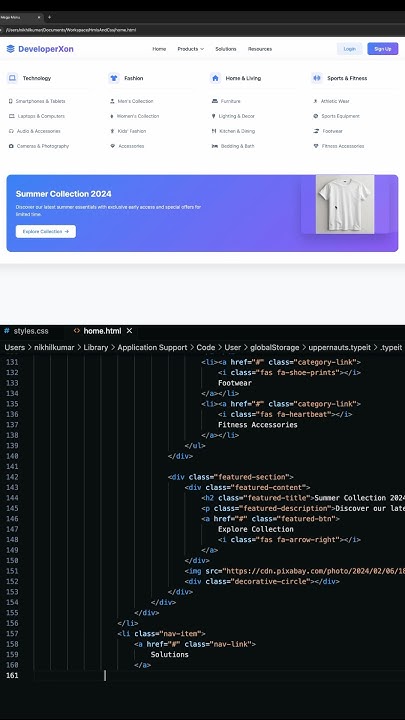
Task: Click the icon beside Laptops & Computers
Action: tap(11, 116)
